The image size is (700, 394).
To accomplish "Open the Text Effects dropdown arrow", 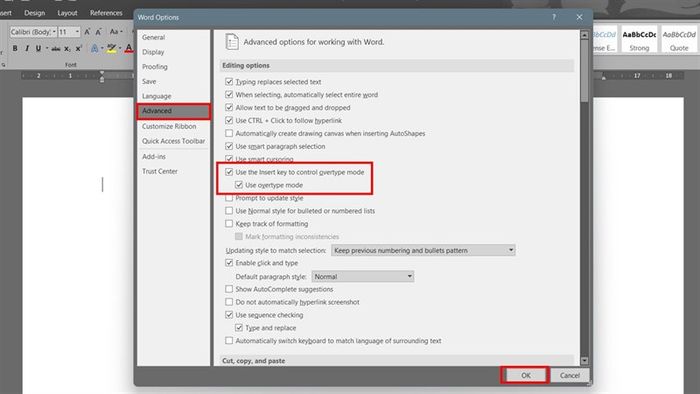I will (102, 49).
